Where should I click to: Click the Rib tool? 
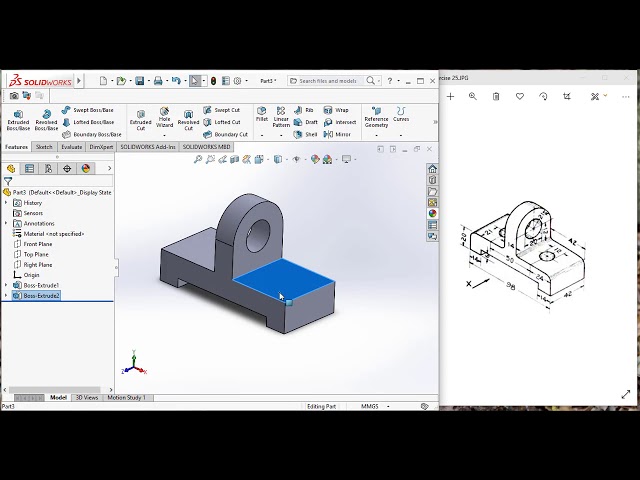pyautogui.click(x=303, y=110)
